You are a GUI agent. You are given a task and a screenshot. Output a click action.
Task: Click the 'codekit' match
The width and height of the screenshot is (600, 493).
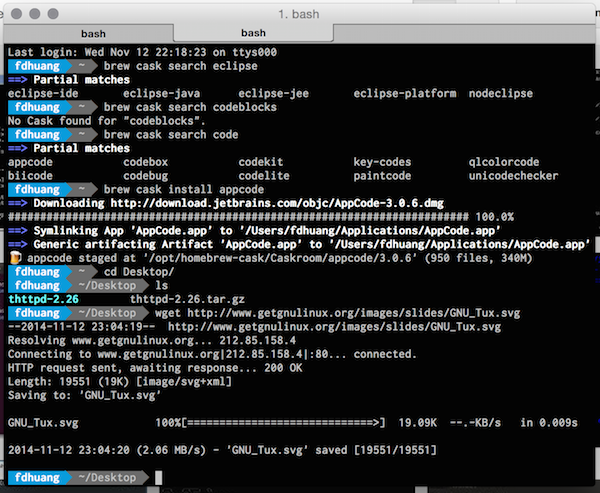point(261,162)
